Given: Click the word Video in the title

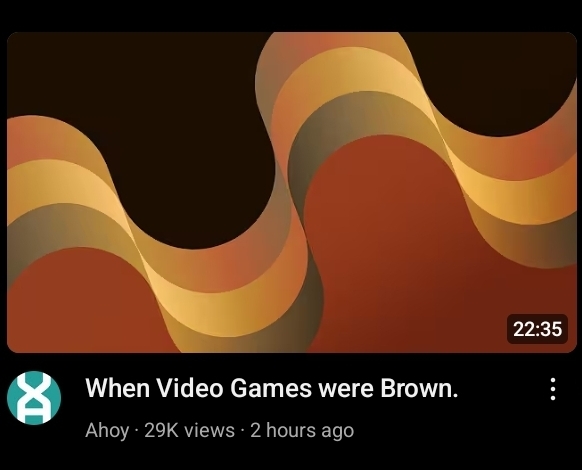Looking at the screenshot, I should (x=189, y=388).
